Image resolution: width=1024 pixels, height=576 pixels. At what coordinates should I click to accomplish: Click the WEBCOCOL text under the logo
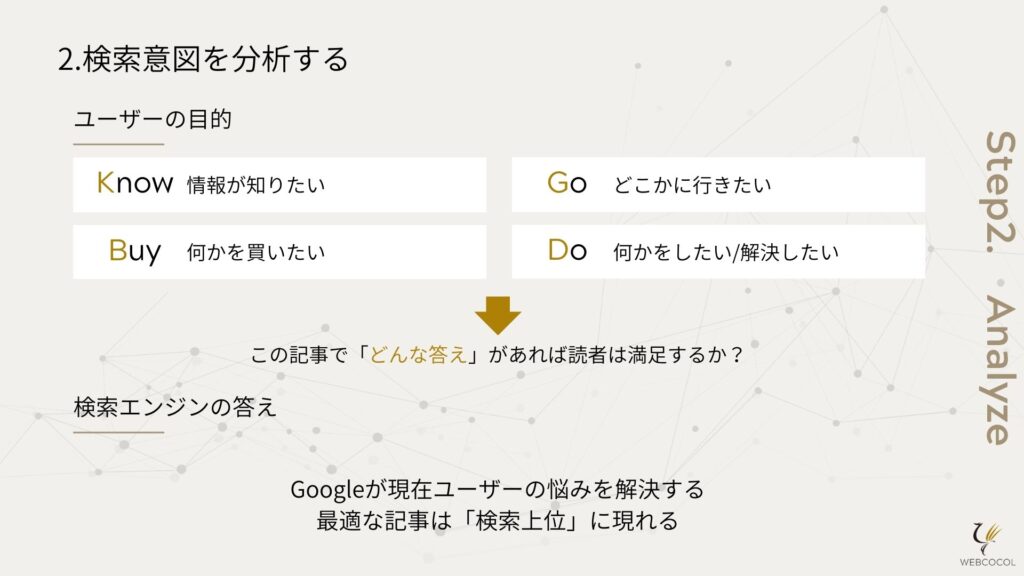coord(987,562)
